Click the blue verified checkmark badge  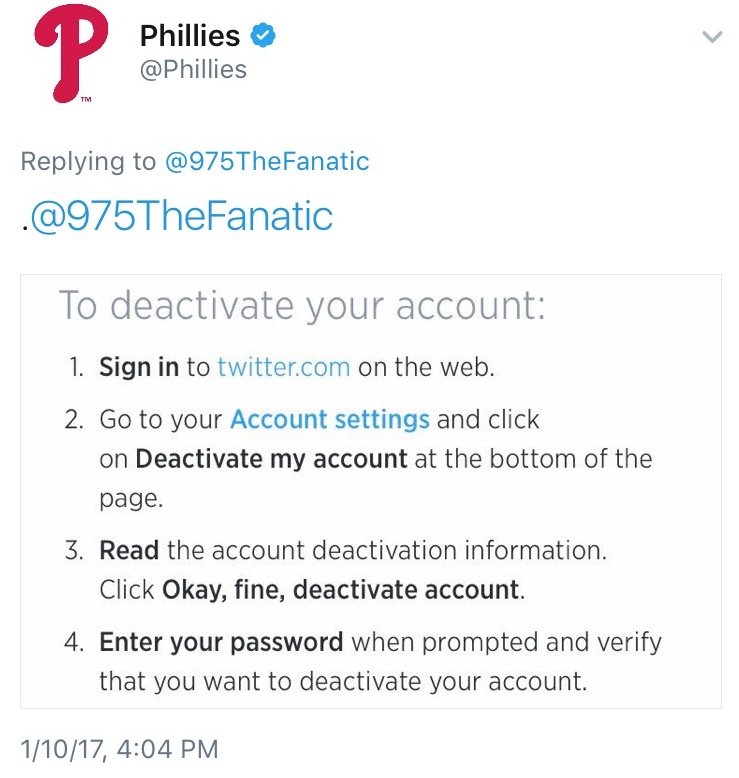click(263, 36)
